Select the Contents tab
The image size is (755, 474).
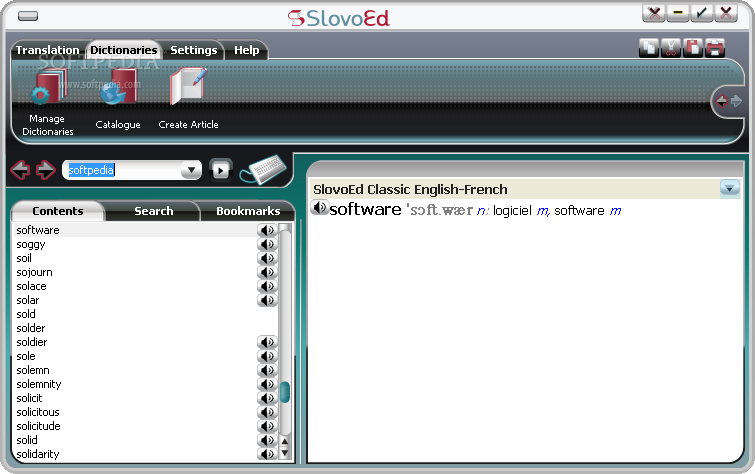[x=58, y=211]
